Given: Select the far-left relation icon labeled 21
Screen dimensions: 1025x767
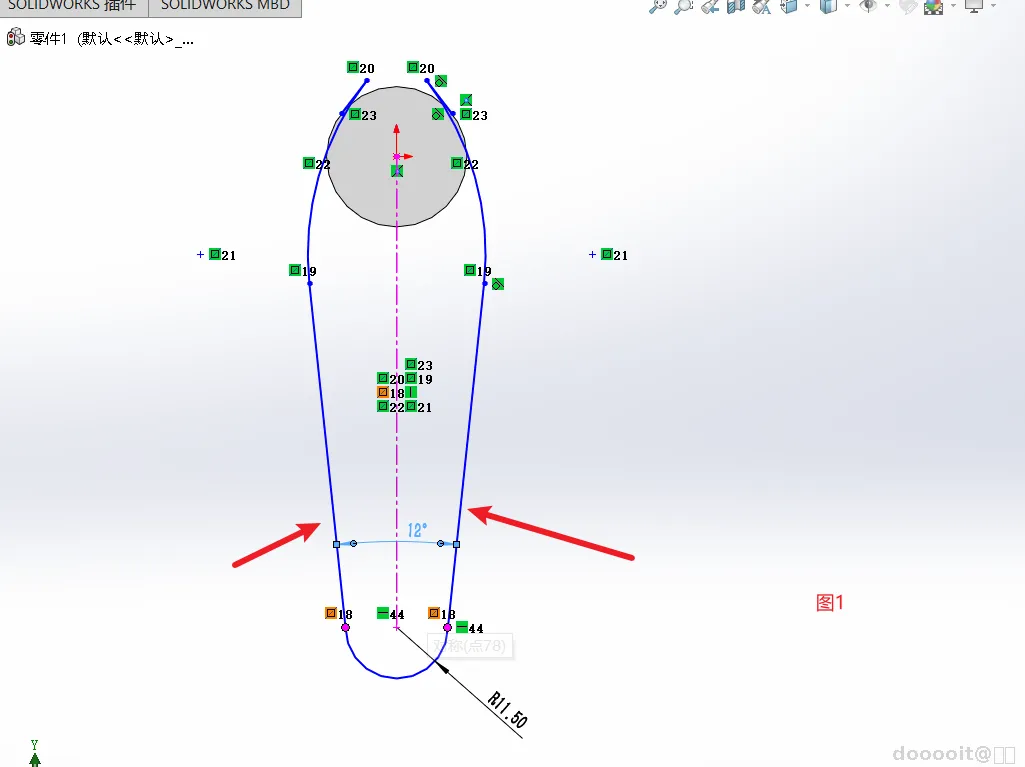Looking at the screenshot, I should [x=214, y=254].
